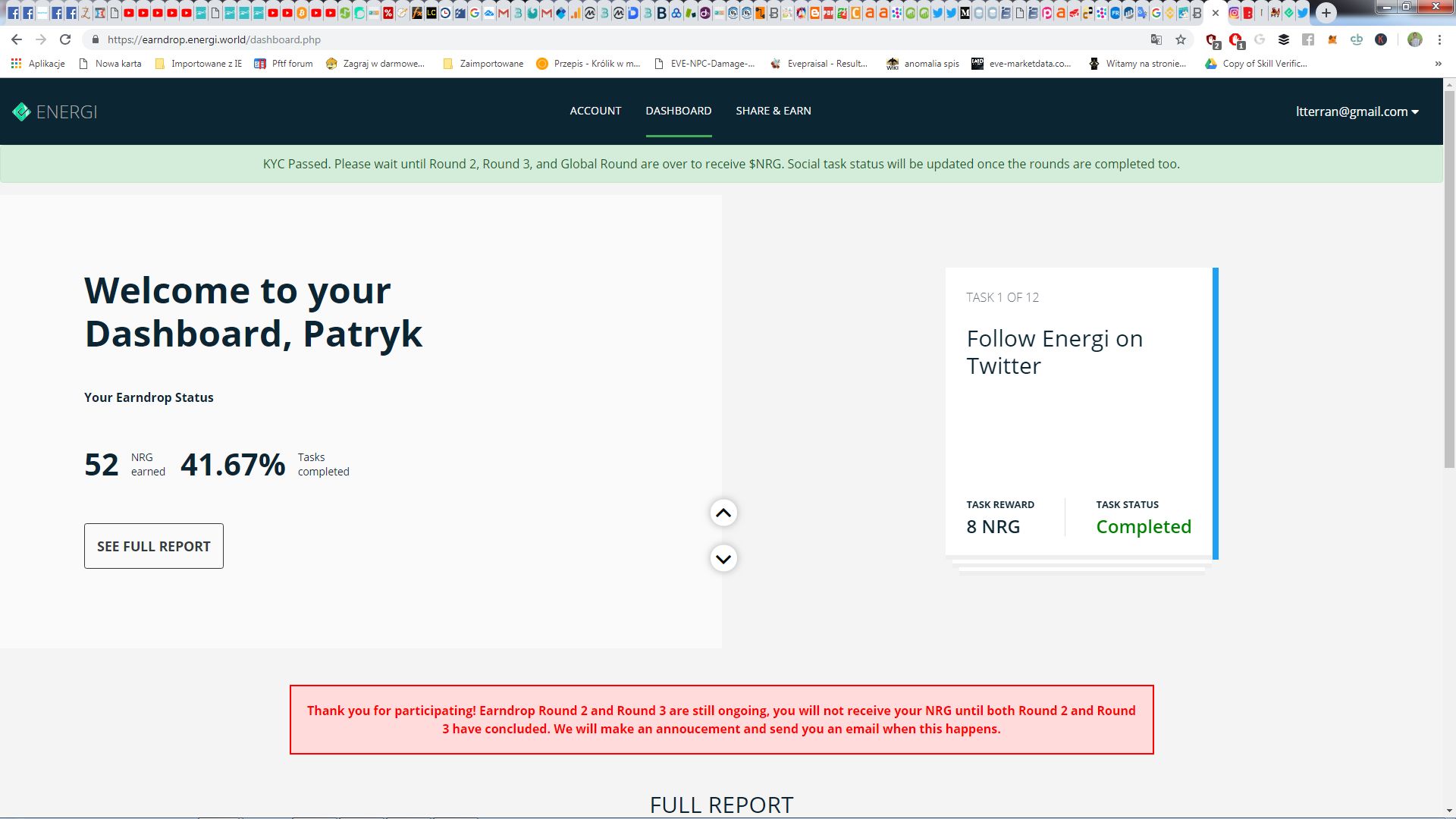1456x819 pixels.
Task: Click the Energi logo in the header
Action: pos(55,112)
